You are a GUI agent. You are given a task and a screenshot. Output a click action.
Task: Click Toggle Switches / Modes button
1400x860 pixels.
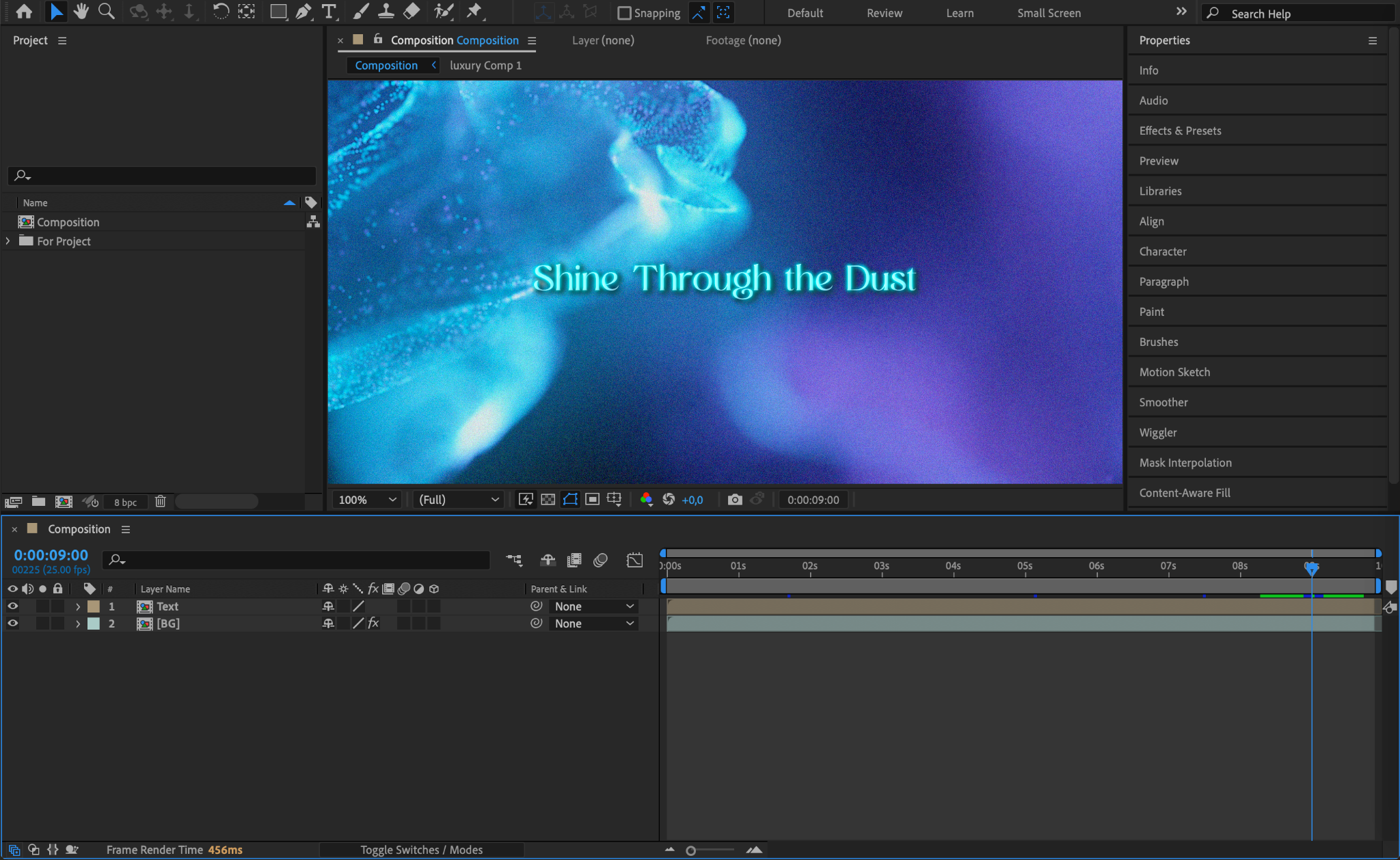coord(421,850)
